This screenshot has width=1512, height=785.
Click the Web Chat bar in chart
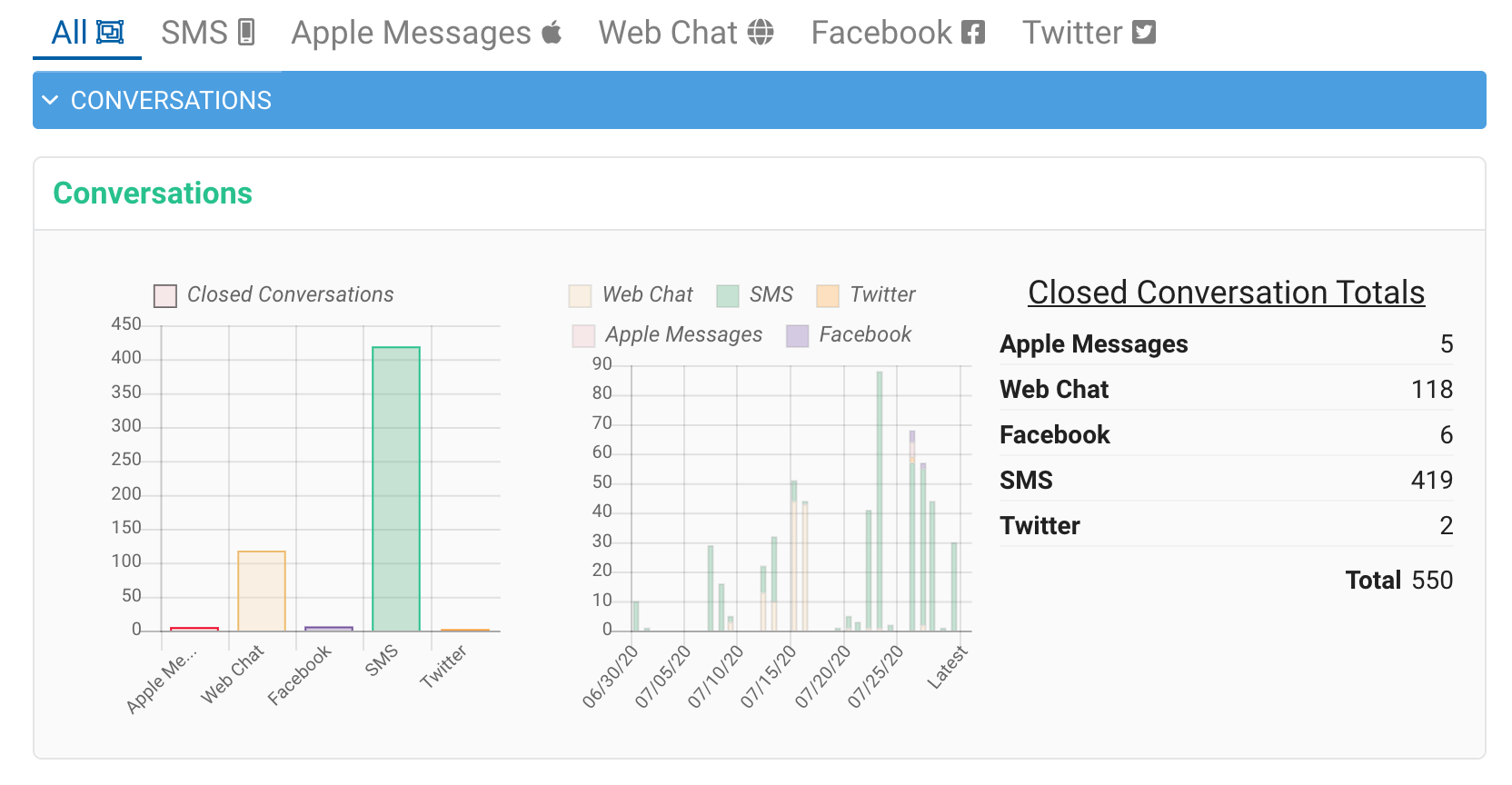click(x=262, y=591)
